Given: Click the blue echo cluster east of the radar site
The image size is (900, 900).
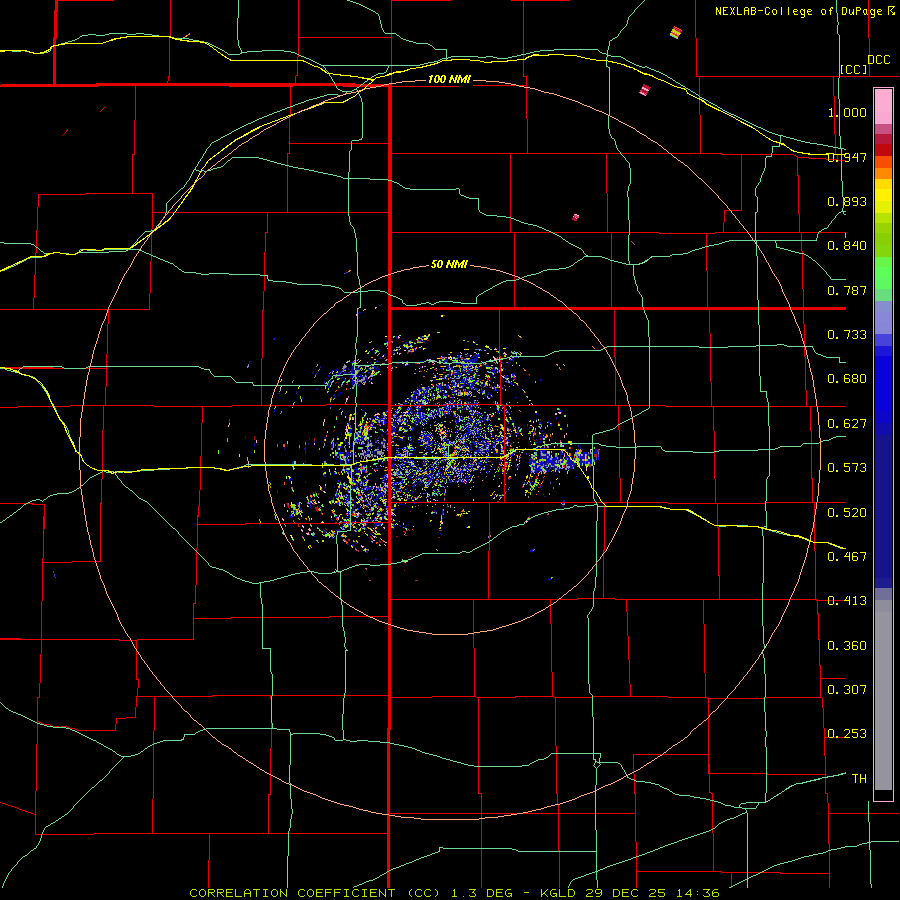Looking at the screenshot, I should tap(562, 460).
